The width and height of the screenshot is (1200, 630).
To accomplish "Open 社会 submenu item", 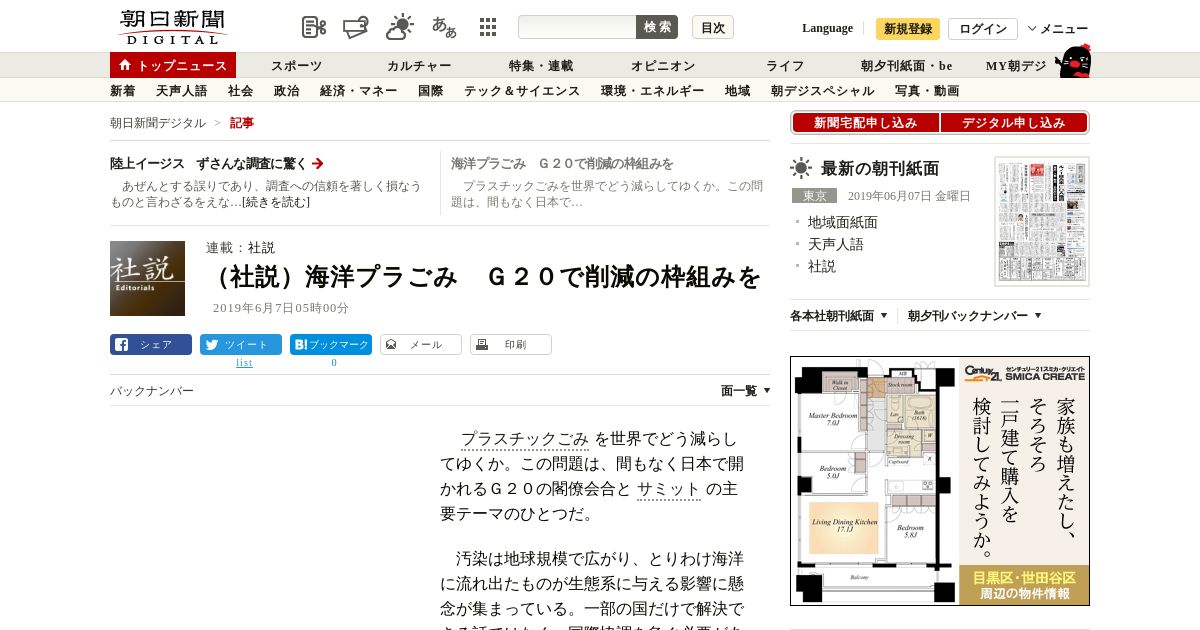I will pyautogui.click(x=241, y=91).
